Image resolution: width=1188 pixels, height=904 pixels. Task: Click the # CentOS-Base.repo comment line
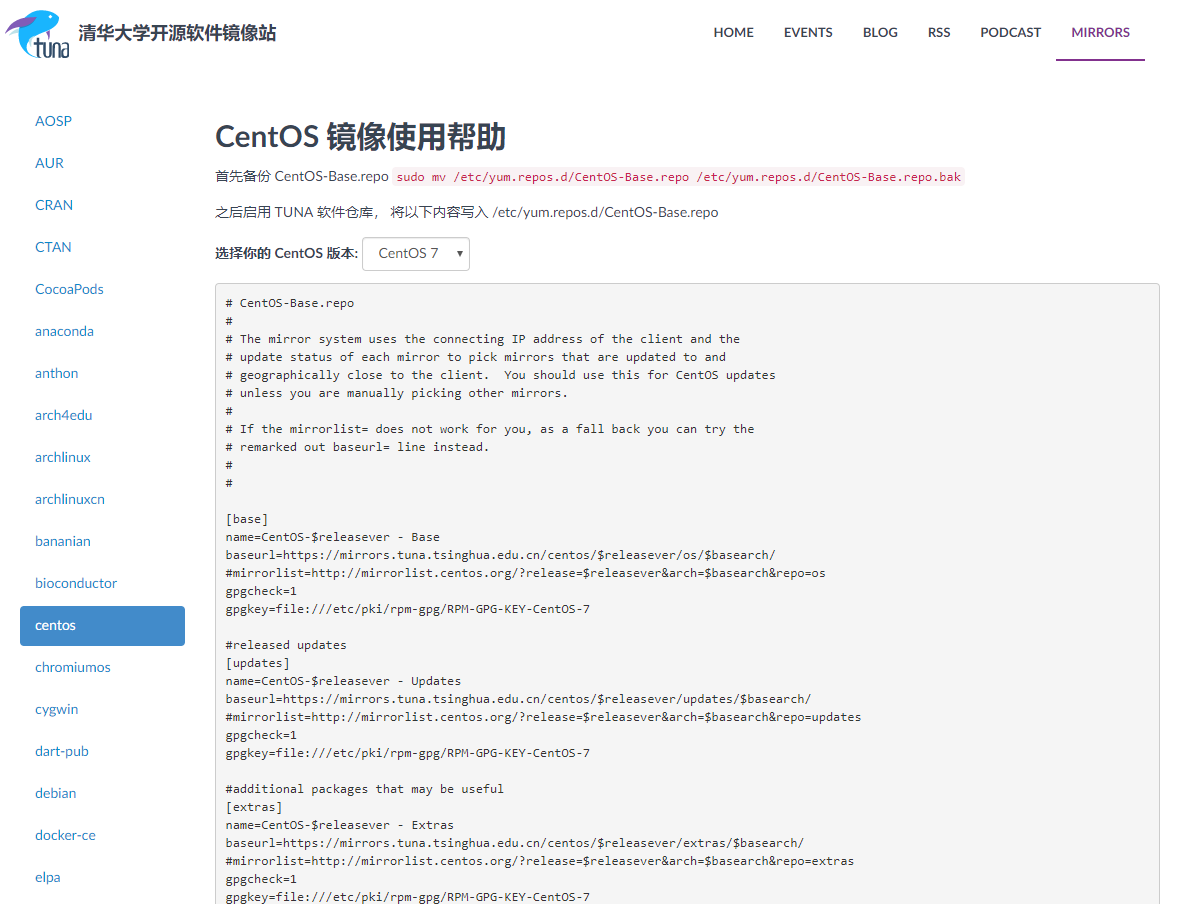[x=289, y=303]
